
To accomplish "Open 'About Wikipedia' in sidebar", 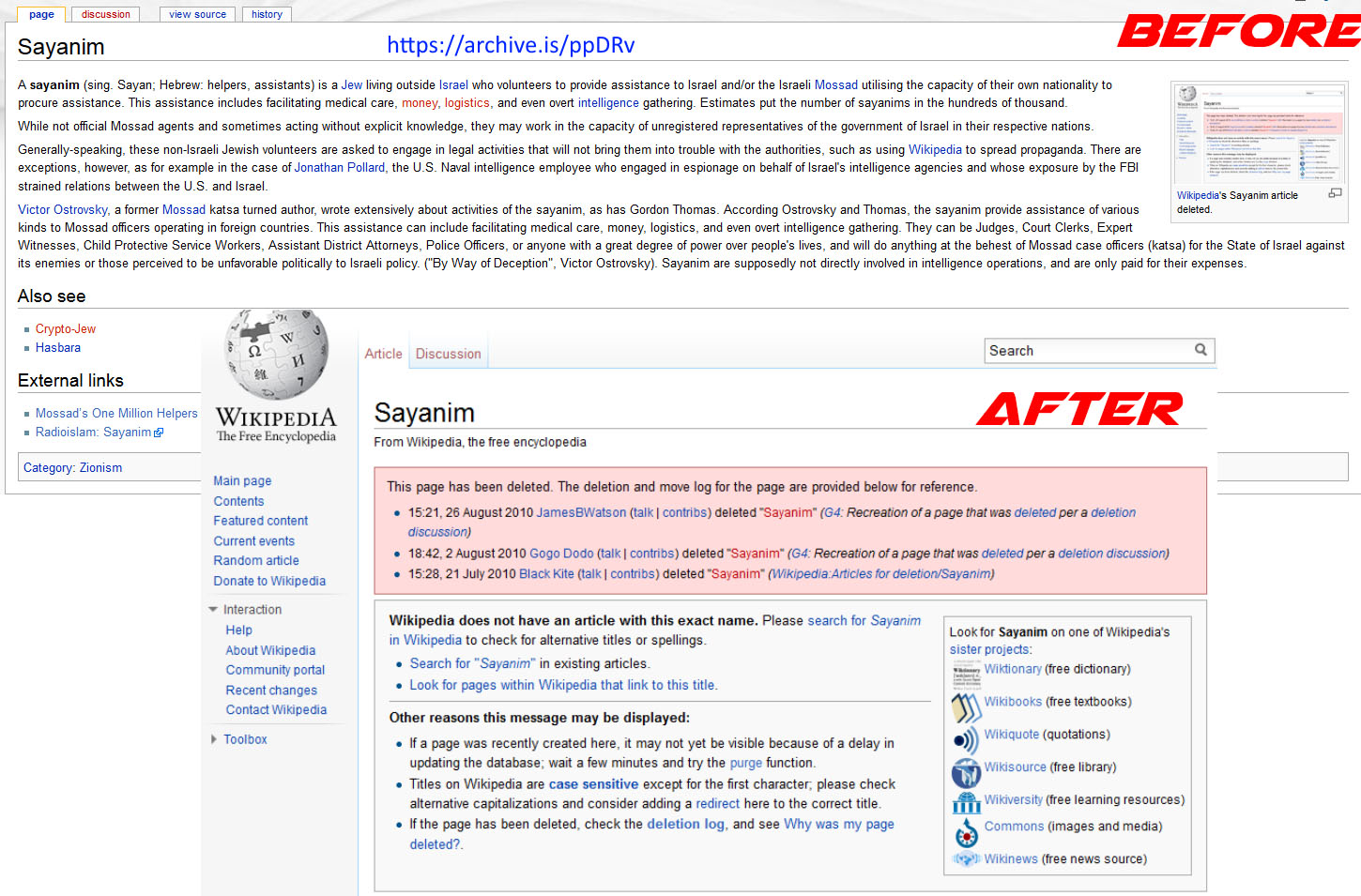I will coord(270,651).
